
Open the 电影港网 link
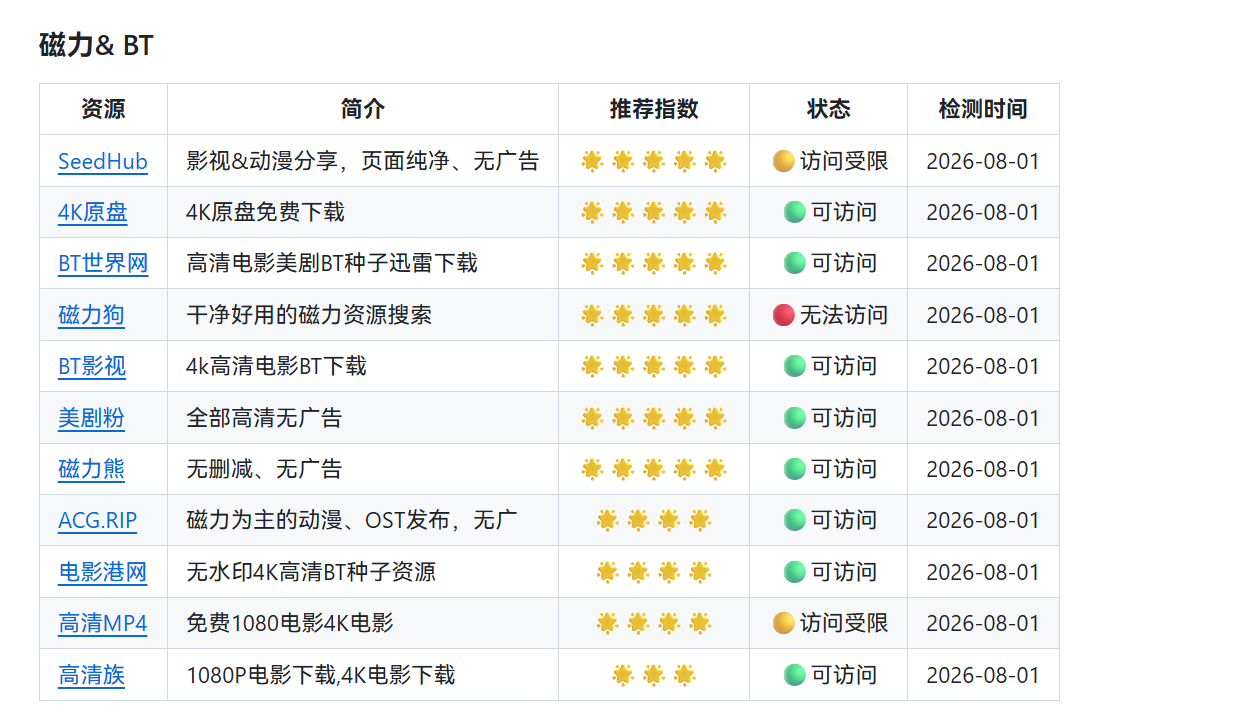click(103, 572)
